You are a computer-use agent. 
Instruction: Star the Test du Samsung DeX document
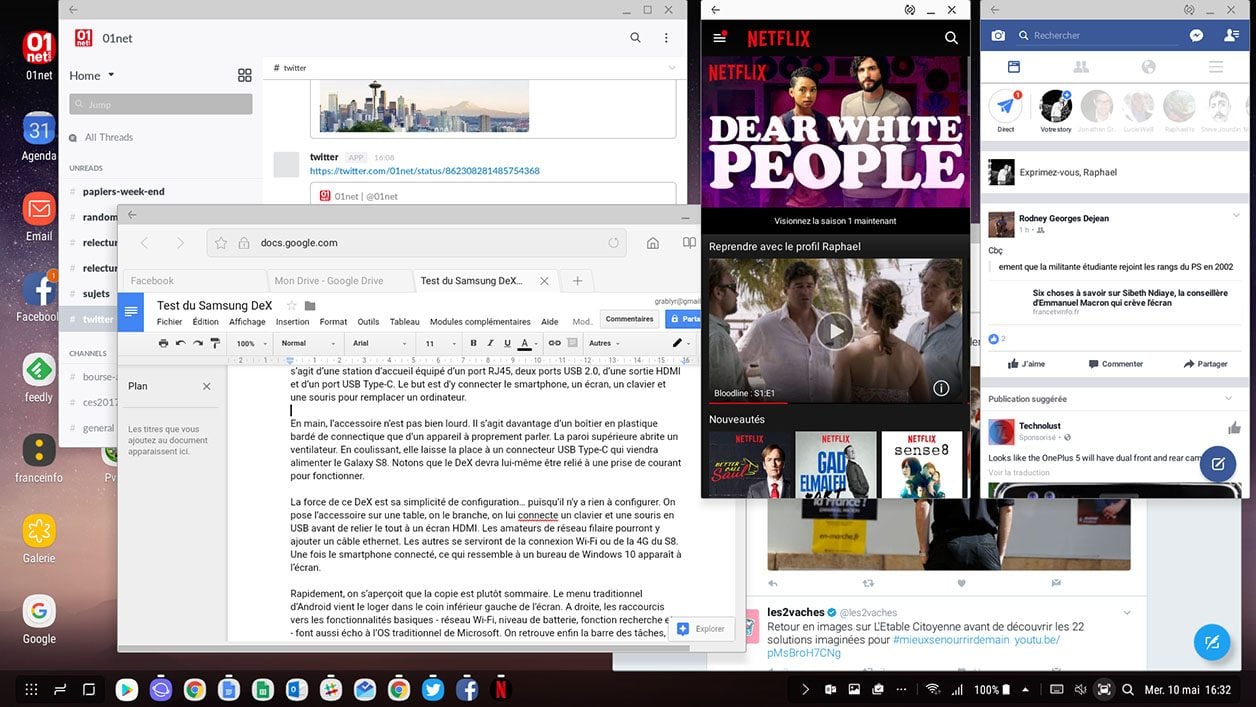pos(291,305)
